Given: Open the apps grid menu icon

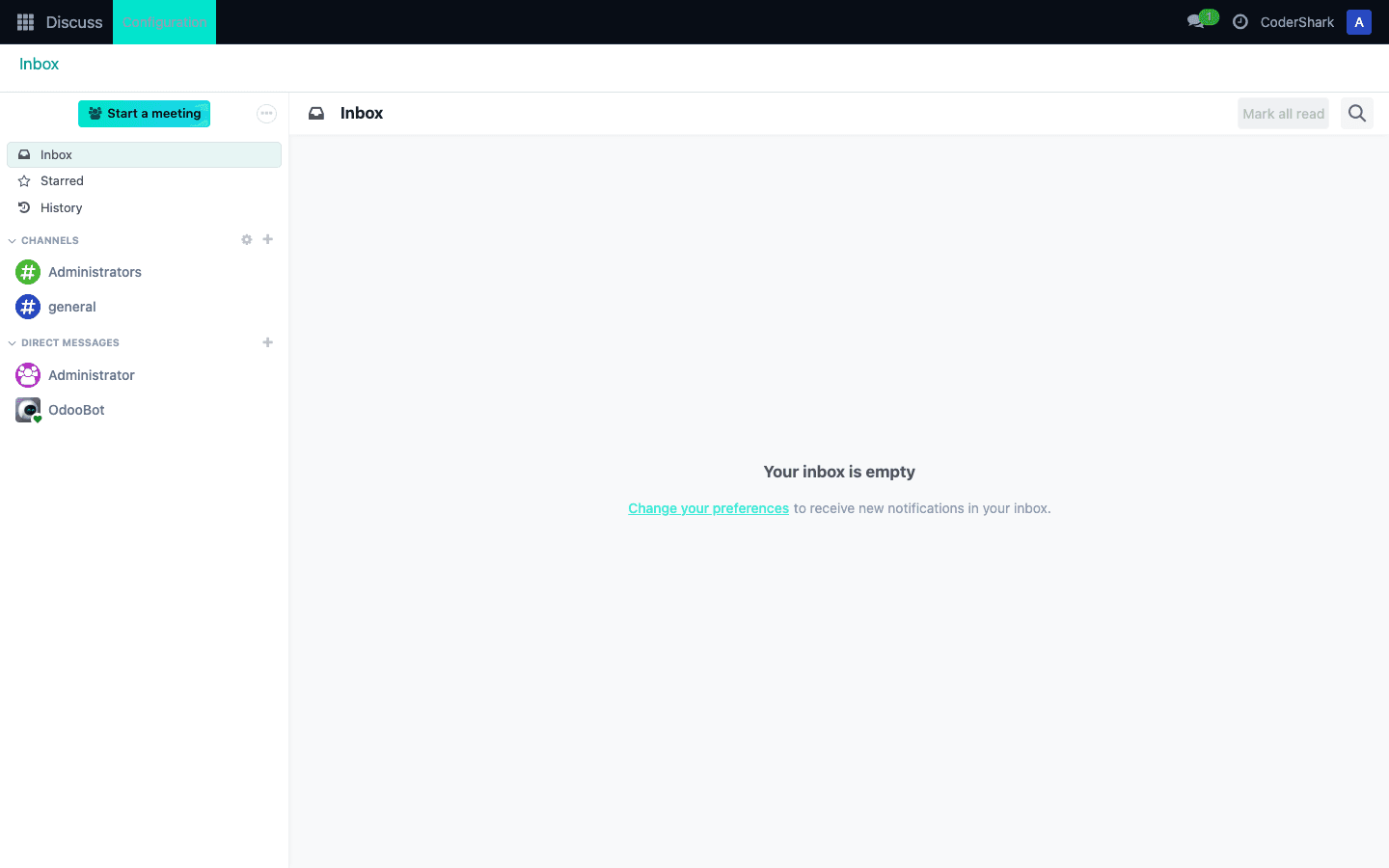Looking at the screenshot, I should pos(26,22).
